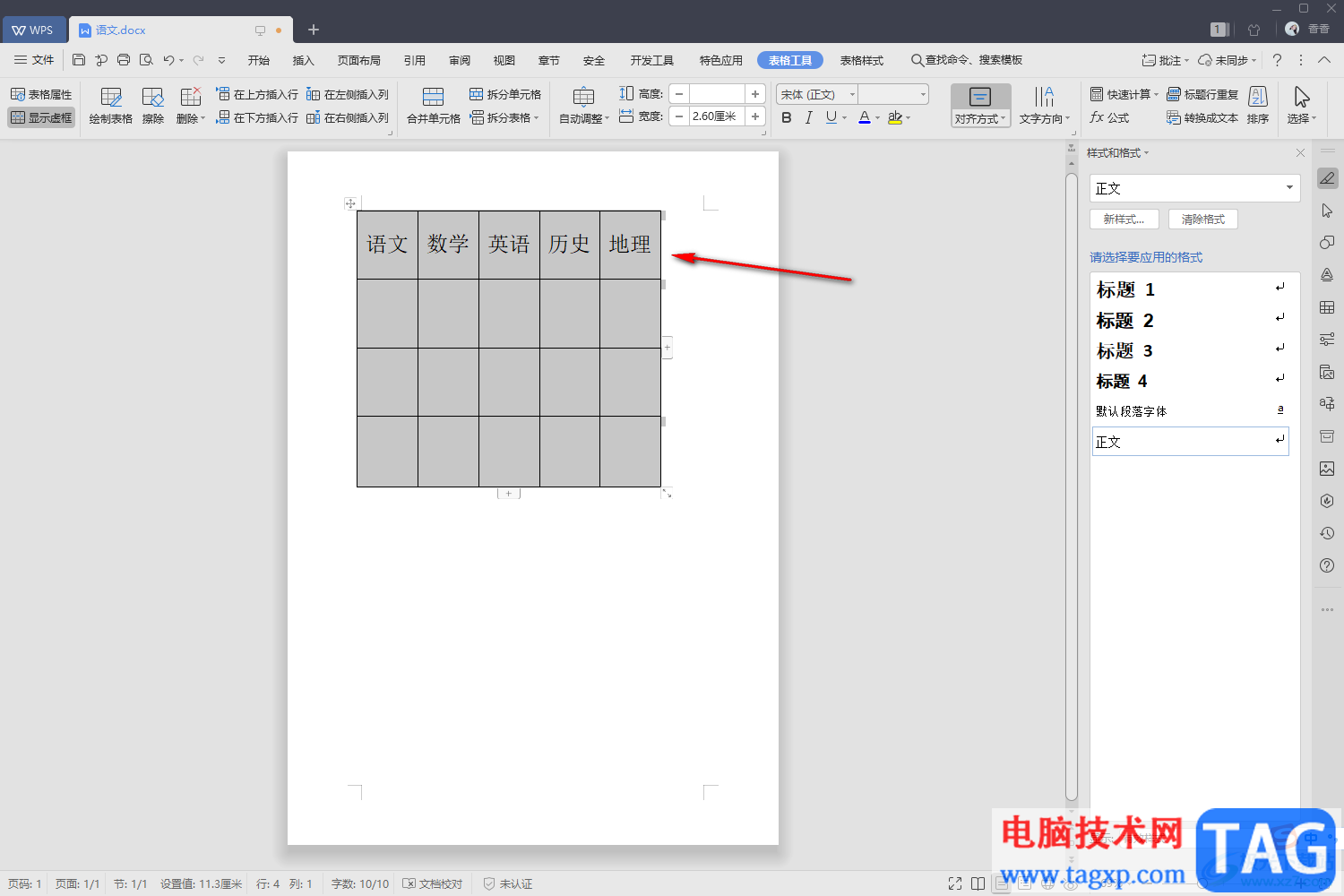Select the 语文 table cell
The height and width of the screenshot is (896, 1344).
[x=387, y=245]
